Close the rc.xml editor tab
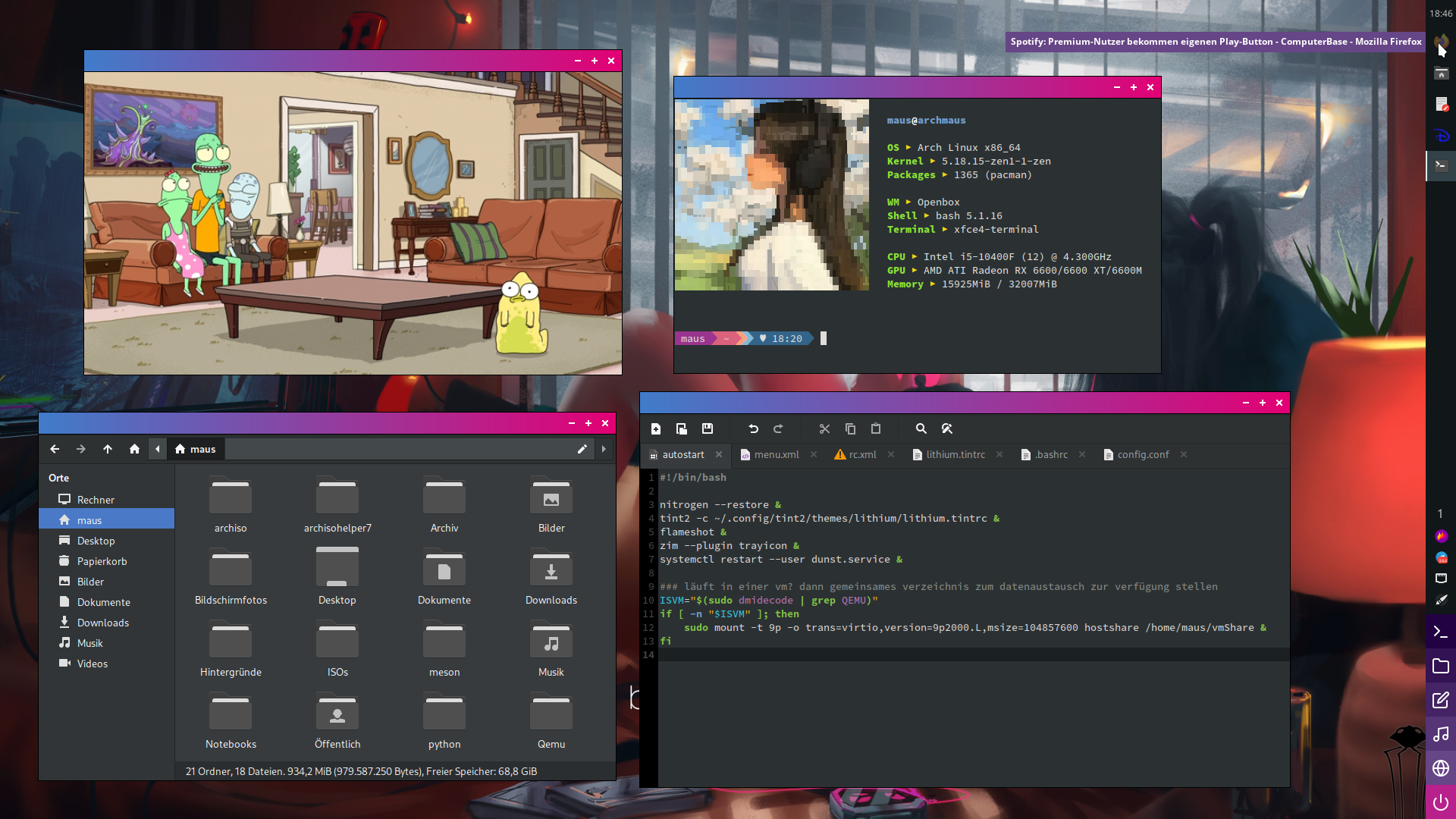The image size is (1456, 819). pyautogui.click(x=891, y=455)
